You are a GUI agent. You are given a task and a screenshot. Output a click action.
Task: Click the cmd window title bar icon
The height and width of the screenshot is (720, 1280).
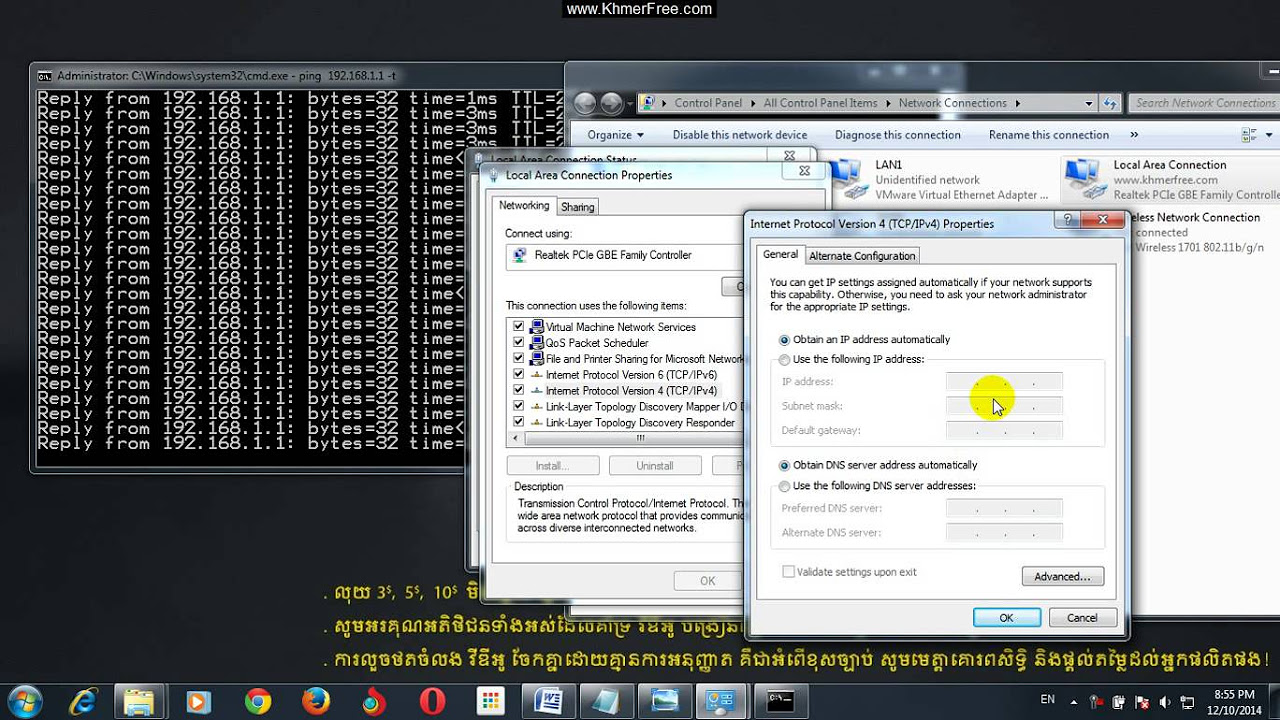45,76
